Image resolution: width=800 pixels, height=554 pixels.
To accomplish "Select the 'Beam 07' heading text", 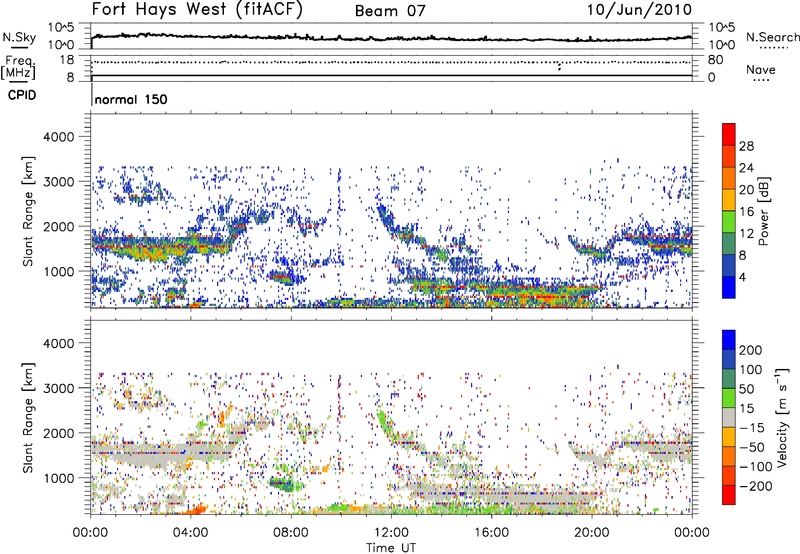I will click(x=390, y=11).
